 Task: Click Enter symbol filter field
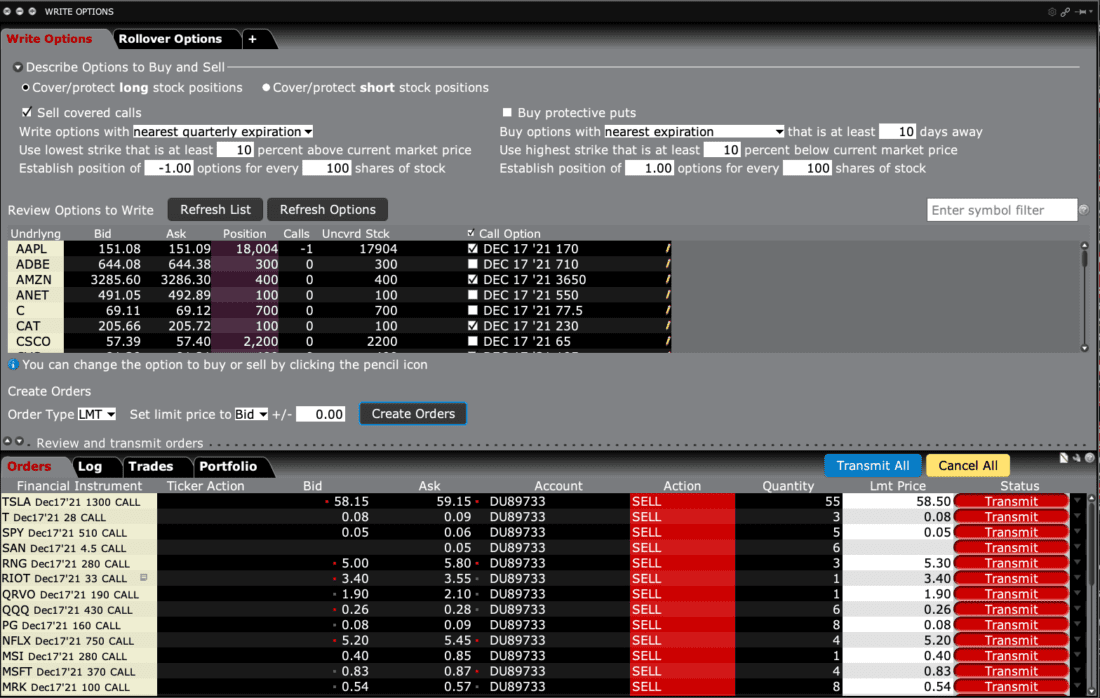tap(1002, 210)
